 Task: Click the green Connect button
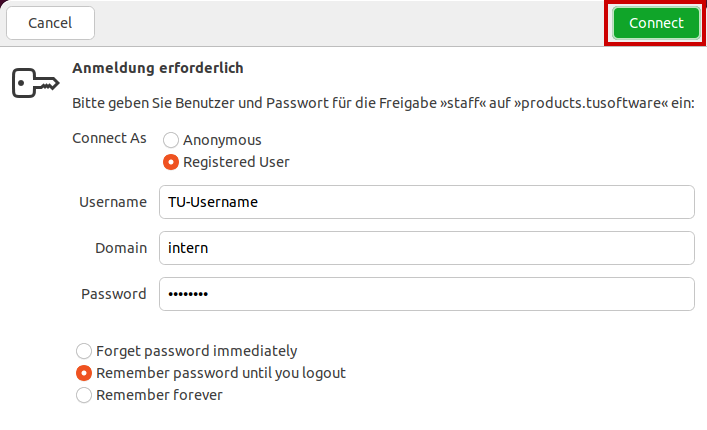656,23
